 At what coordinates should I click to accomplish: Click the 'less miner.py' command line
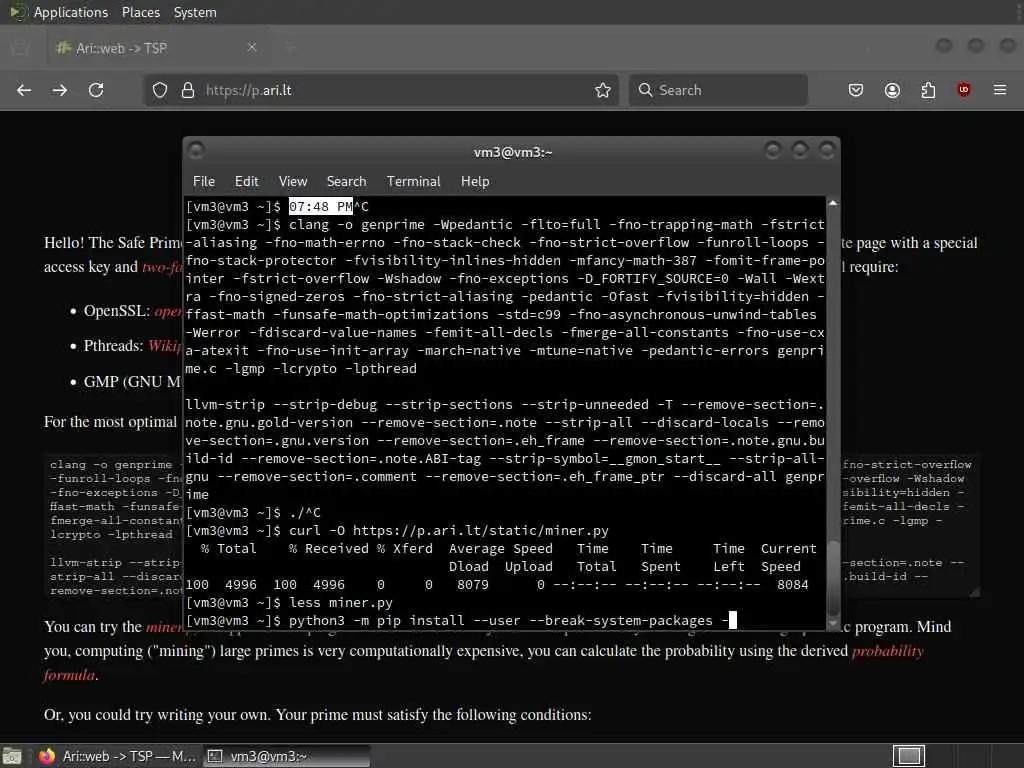[341, 602]
